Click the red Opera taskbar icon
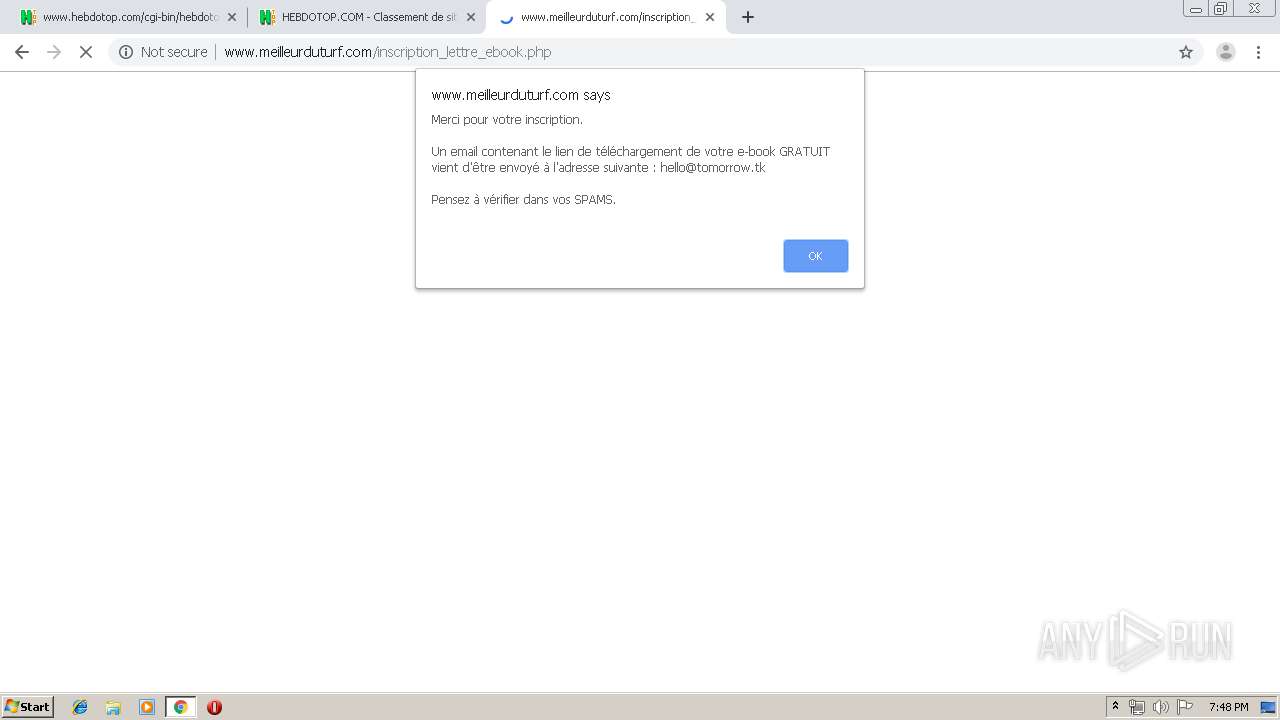The width and height of the screenshot is (1280, 720). (214, 707)
